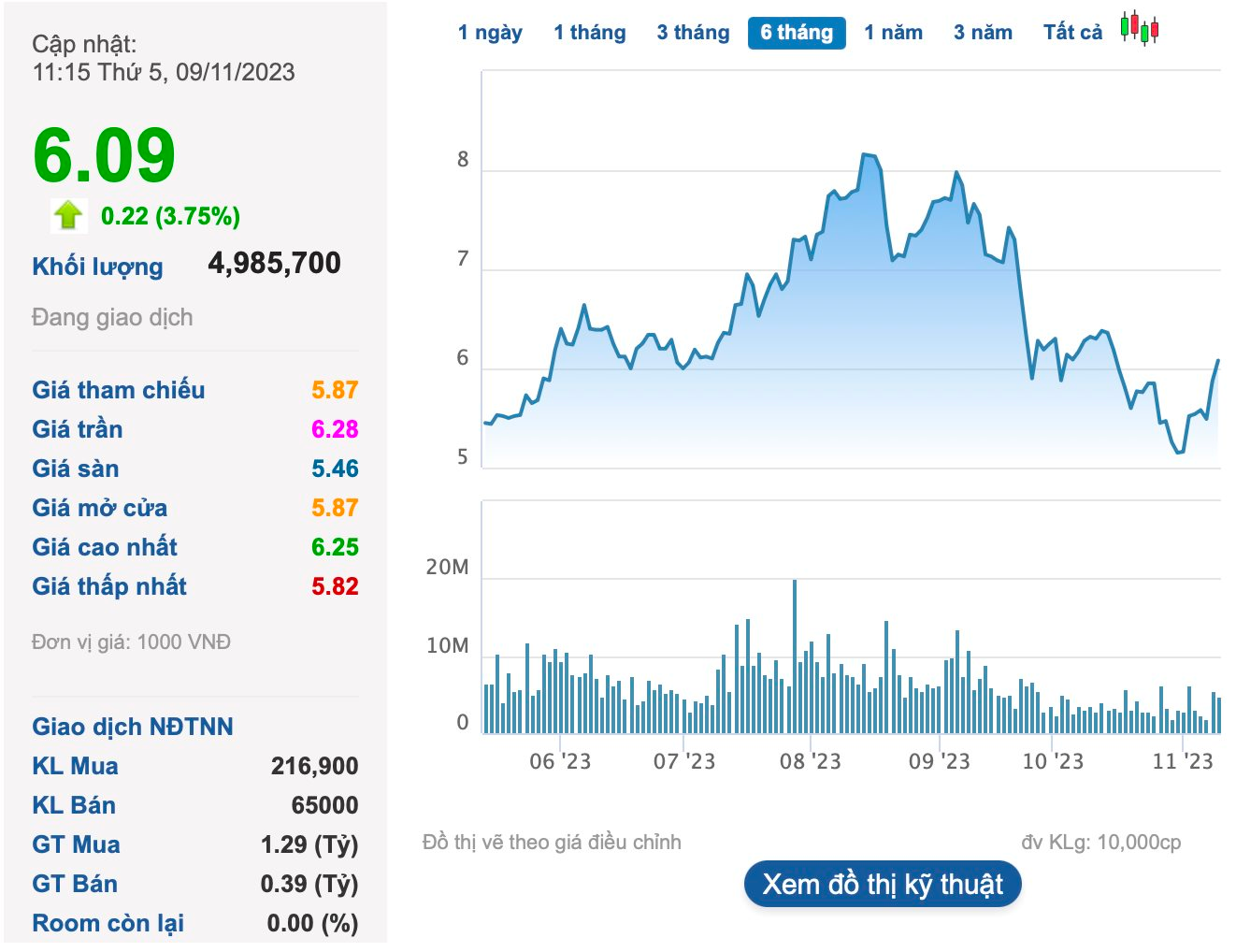The height and width of the screenshot is (952, 1236).
Task: Click the KL Bán value 65000
Action: (324, 805)
